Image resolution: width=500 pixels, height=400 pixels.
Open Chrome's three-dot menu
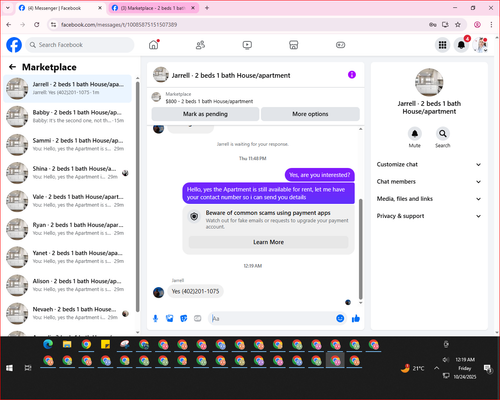tap(491, 25)
